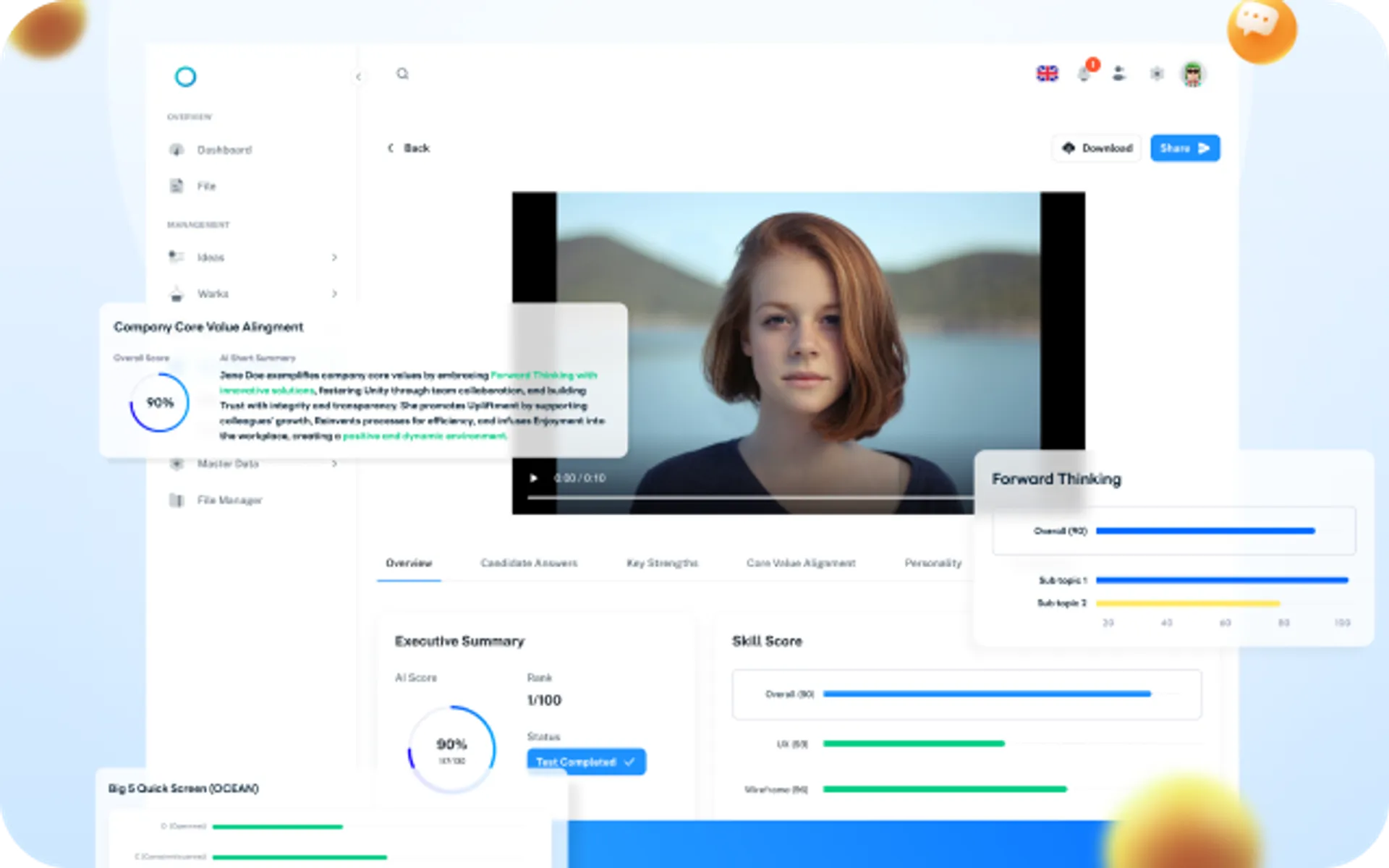
Task: Click the Wireframe skill score bar
Action: point(945,789)
